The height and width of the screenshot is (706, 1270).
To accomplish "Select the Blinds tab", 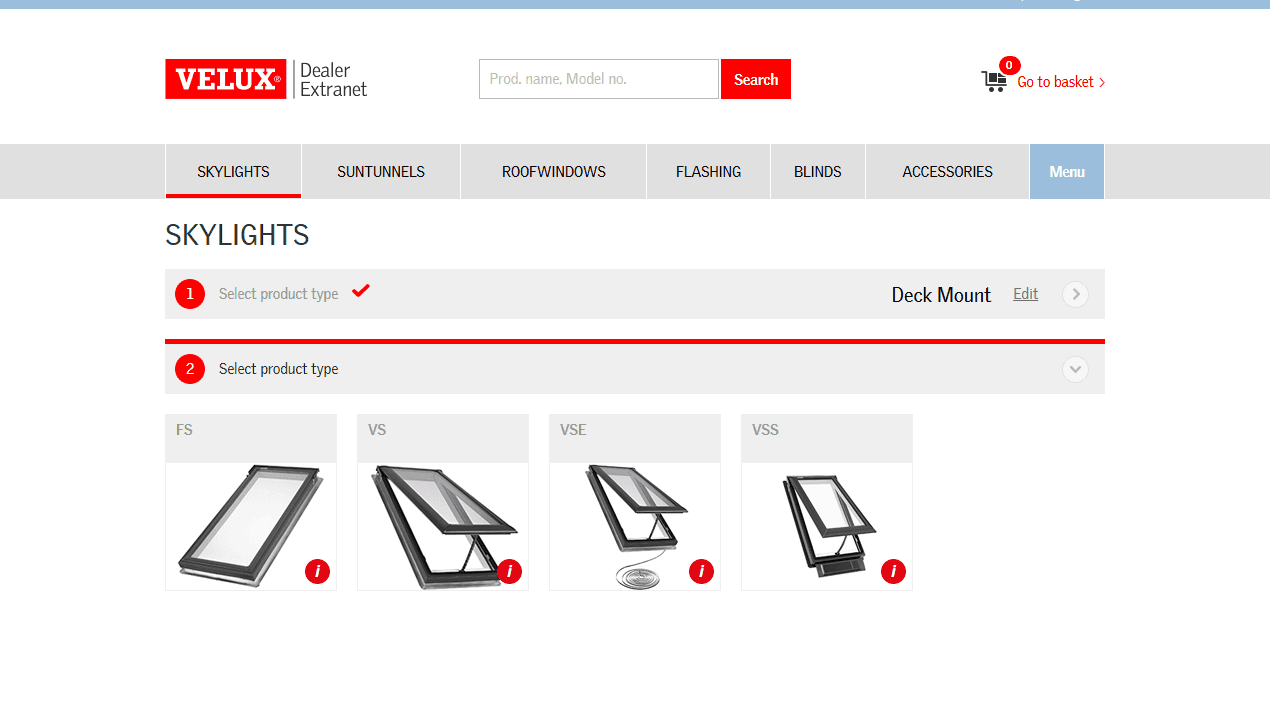I will [818, 171].
